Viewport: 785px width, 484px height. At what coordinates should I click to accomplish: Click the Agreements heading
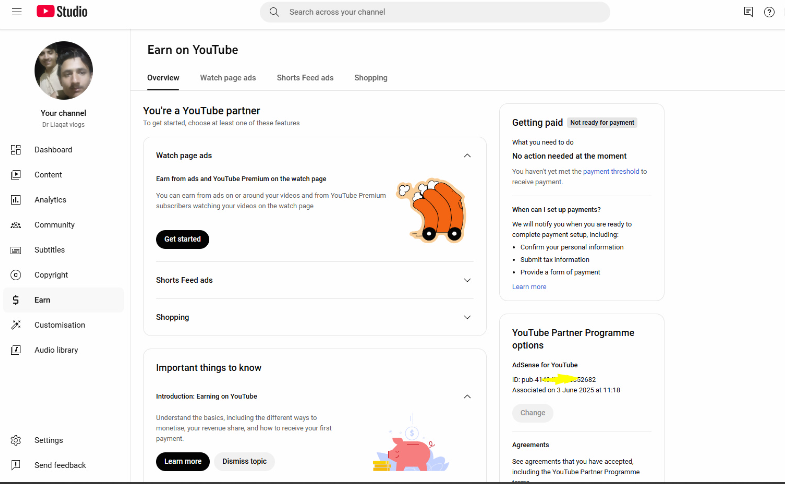pos(530,444)
